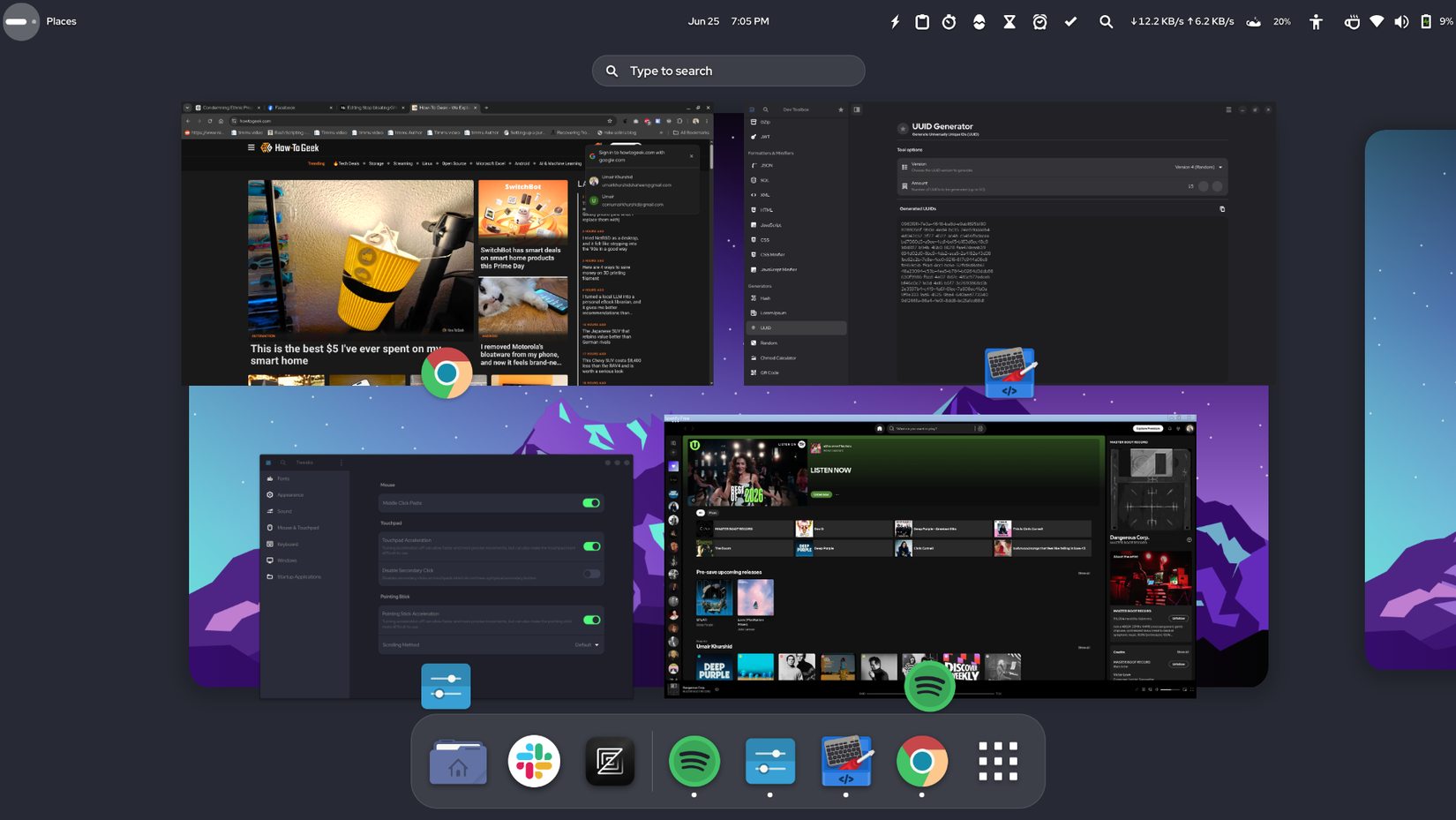Open the clipboard indicator in the top bar
This screenshot has height=820, width=1456.
922,21
